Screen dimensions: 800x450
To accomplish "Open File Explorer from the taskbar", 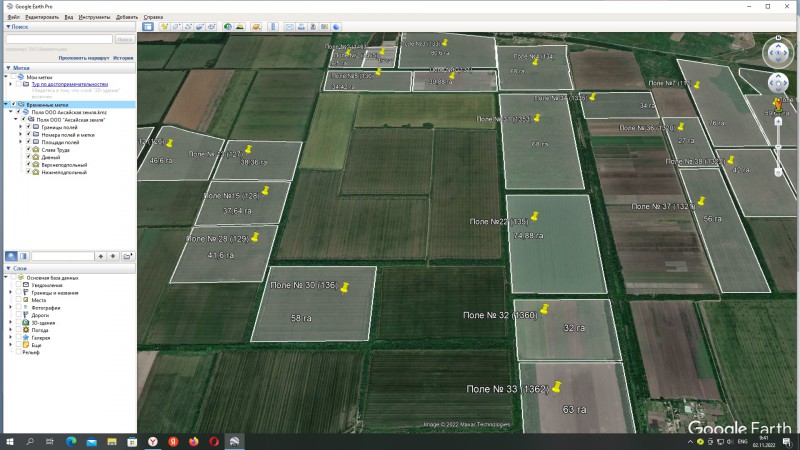I will [x=112, y=441].
